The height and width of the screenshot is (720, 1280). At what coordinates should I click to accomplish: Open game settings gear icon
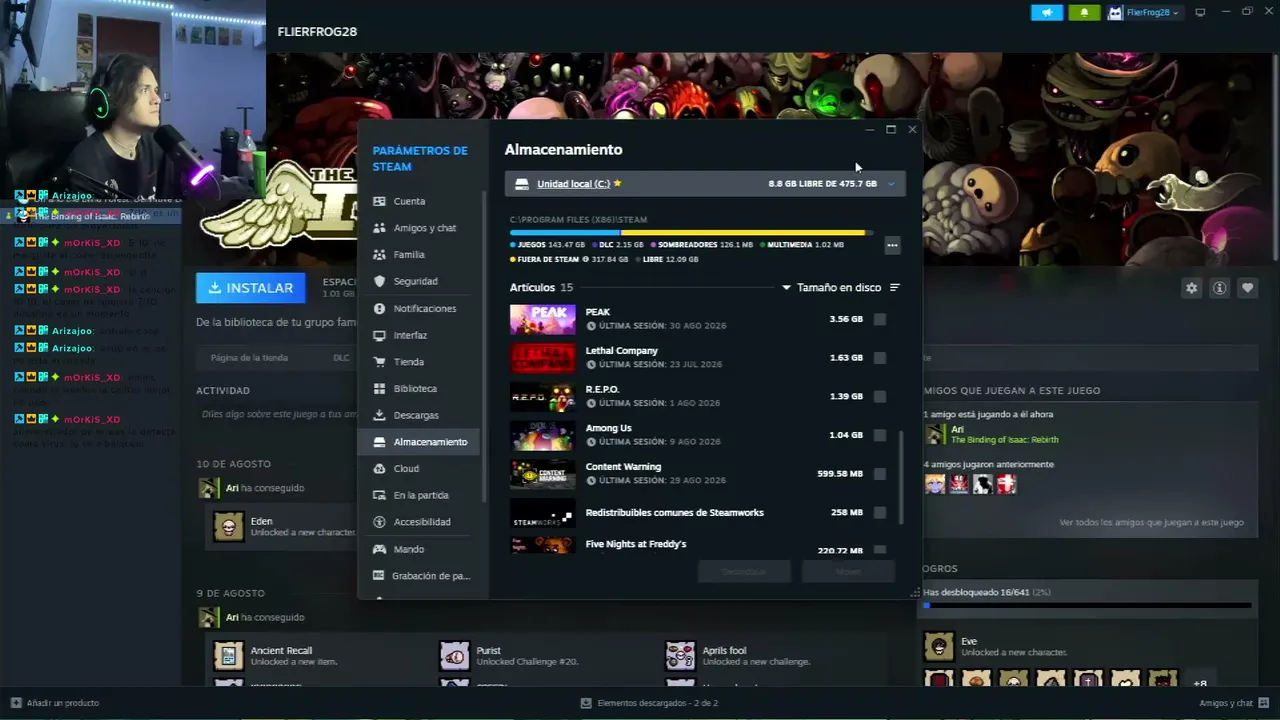pos(1191,288)
